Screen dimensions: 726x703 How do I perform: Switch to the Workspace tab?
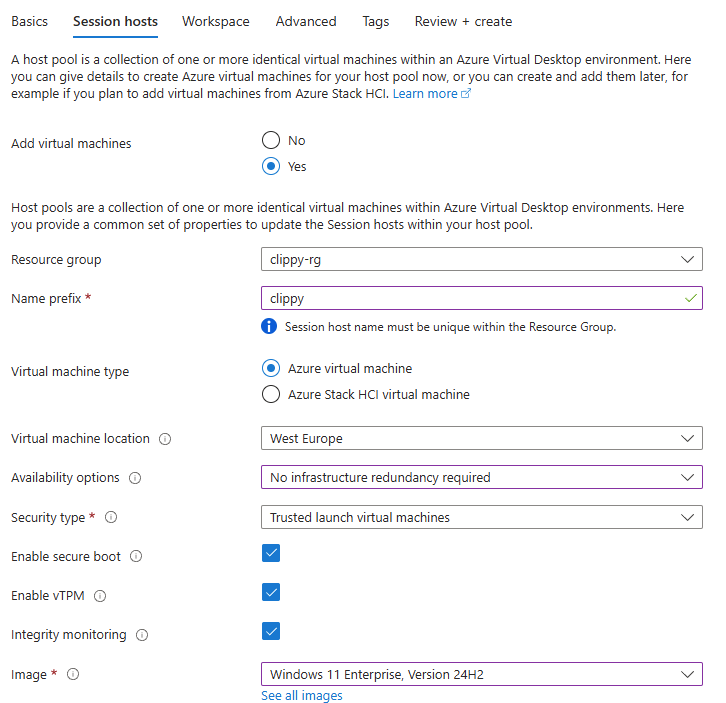216,21
